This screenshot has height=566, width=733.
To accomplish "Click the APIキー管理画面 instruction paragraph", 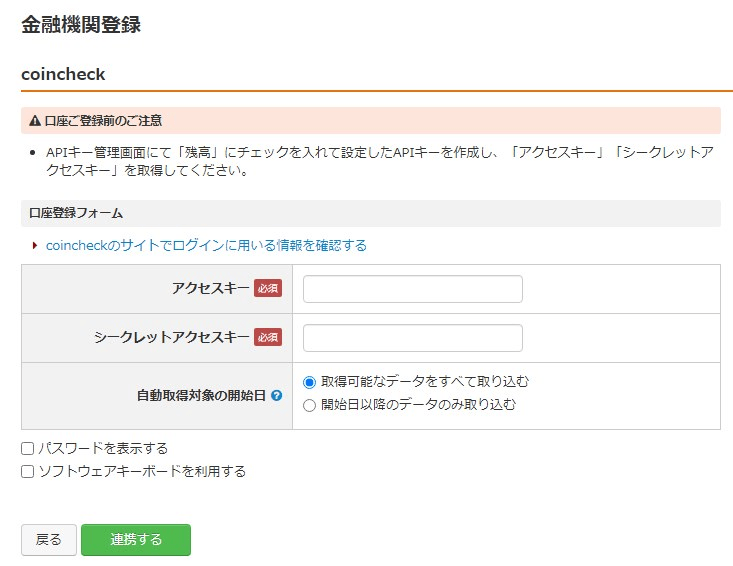I will tap(380, 161).
